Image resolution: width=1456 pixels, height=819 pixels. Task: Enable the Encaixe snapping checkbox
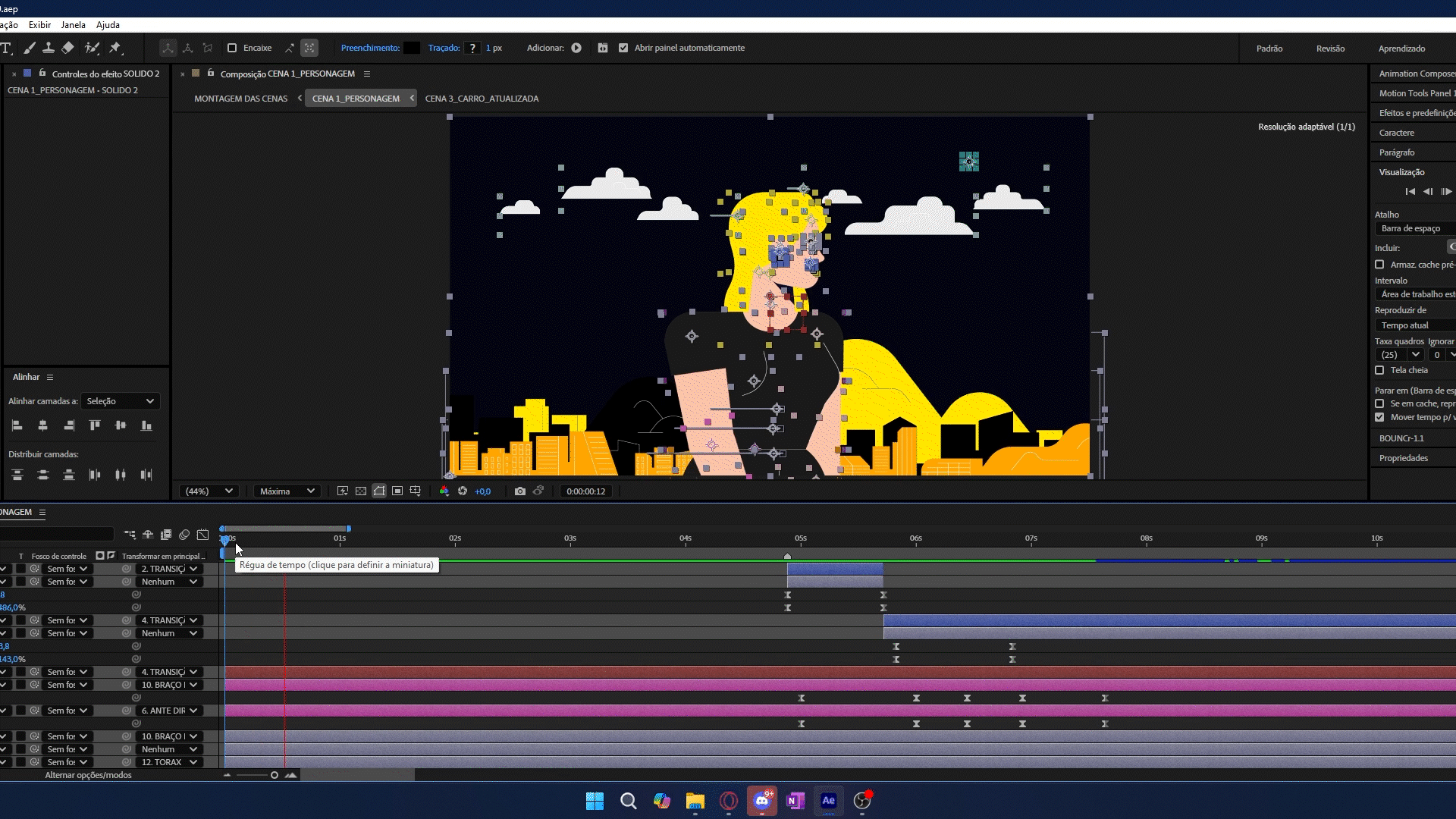coord(232,48)
